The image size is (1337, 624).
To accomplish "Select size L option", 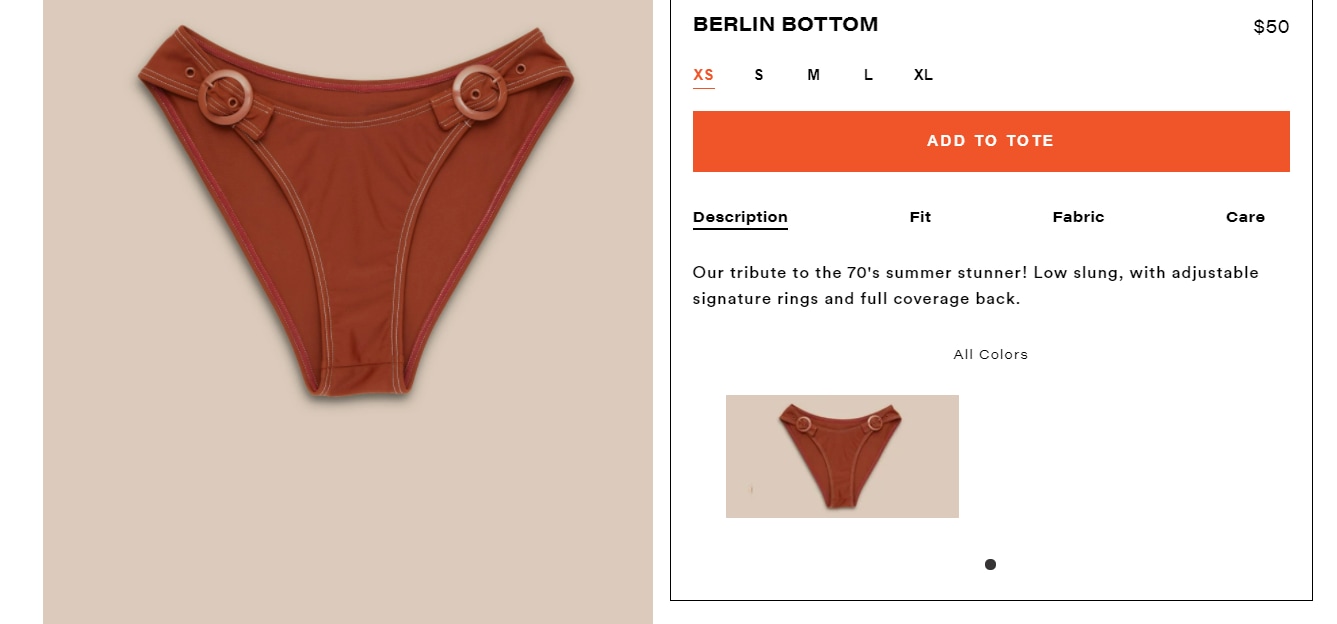I will coord(868,75).
